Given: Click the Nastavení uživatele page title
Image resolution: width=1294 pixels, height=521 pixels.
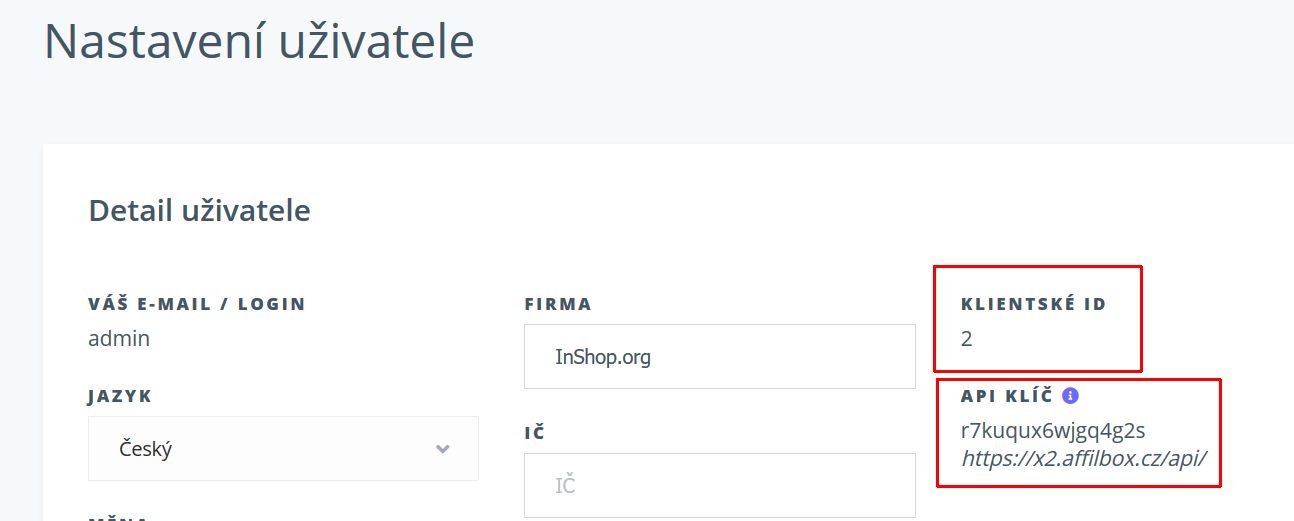Looking at the screenshot, I should (259, 41).
